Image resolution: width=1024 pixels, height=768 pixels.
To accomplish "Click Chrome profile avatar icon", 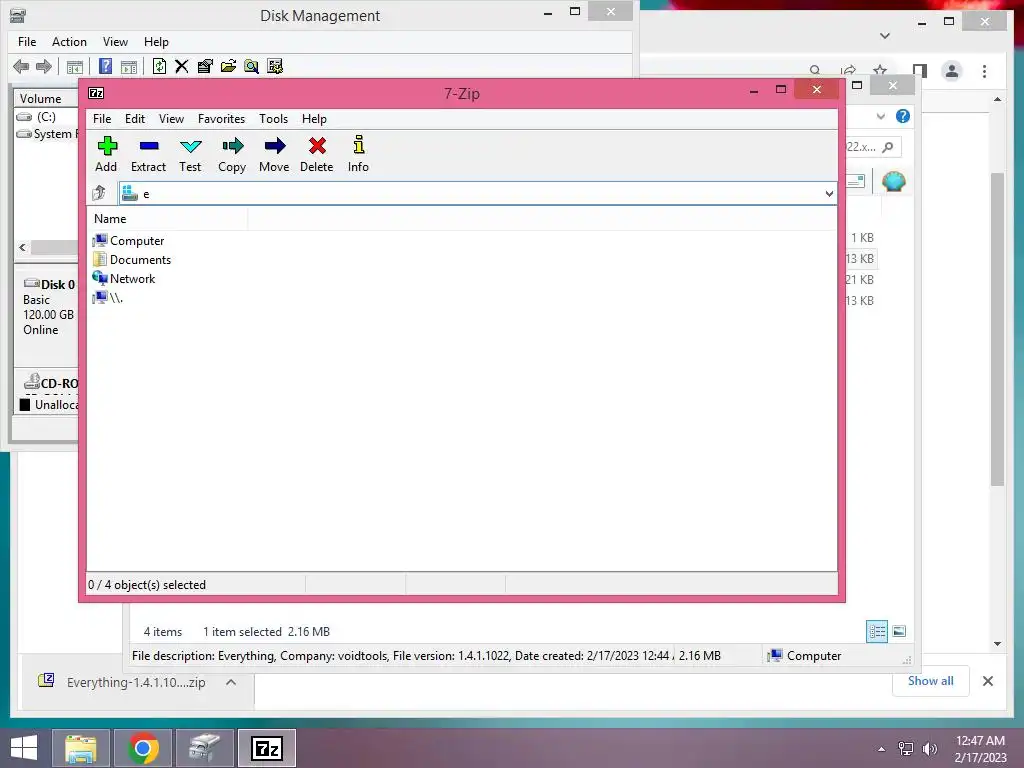I will pyautogui.click(x=952, y=71).
